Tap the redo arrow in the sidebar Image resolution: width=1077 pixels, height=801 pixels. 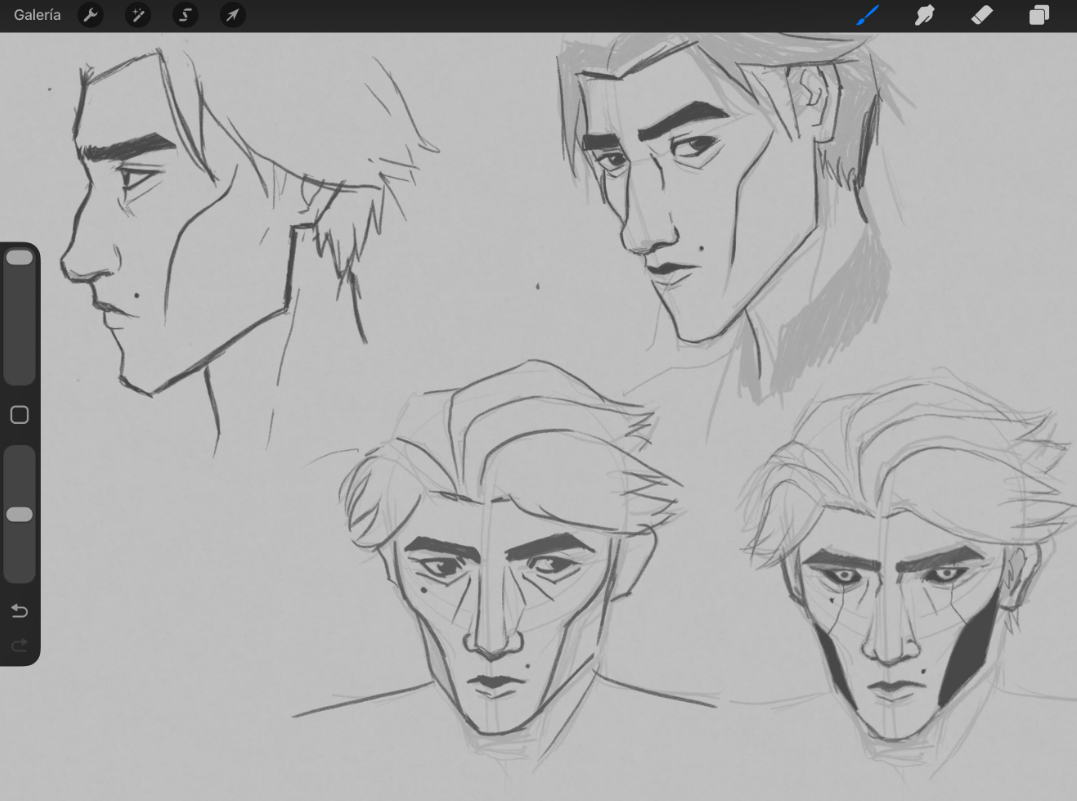[19, 645]
